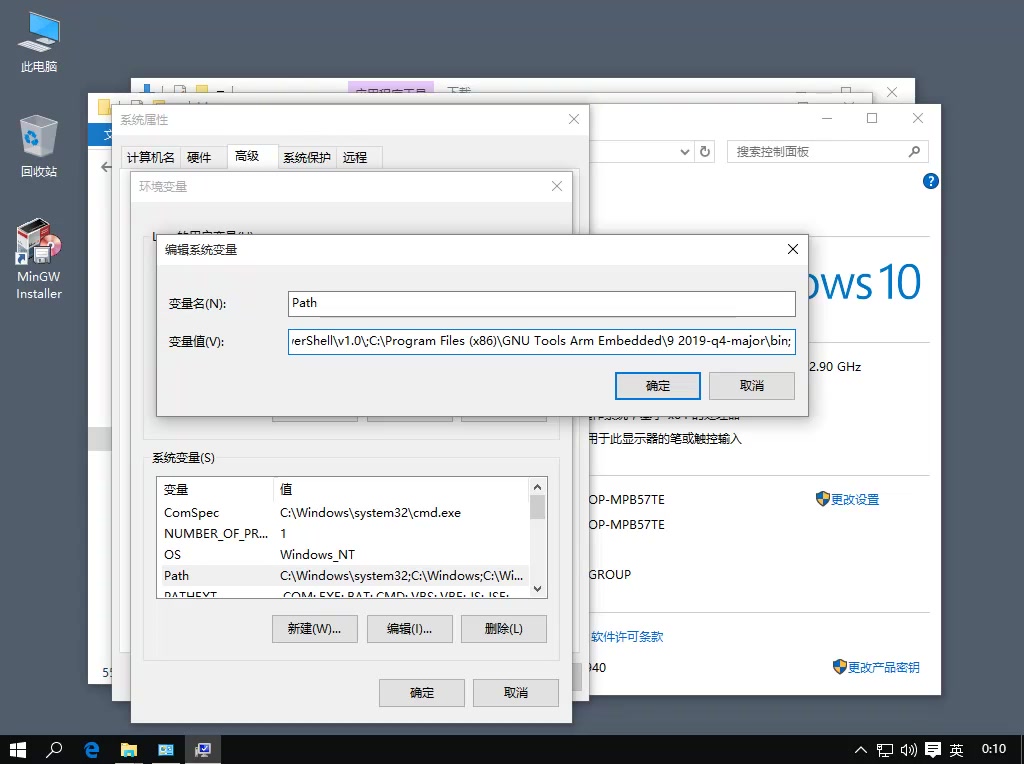This screenshot has width=1024, height=764.
Task: Click the Control Panel help question mark icon
Action: tap(930, 181)
